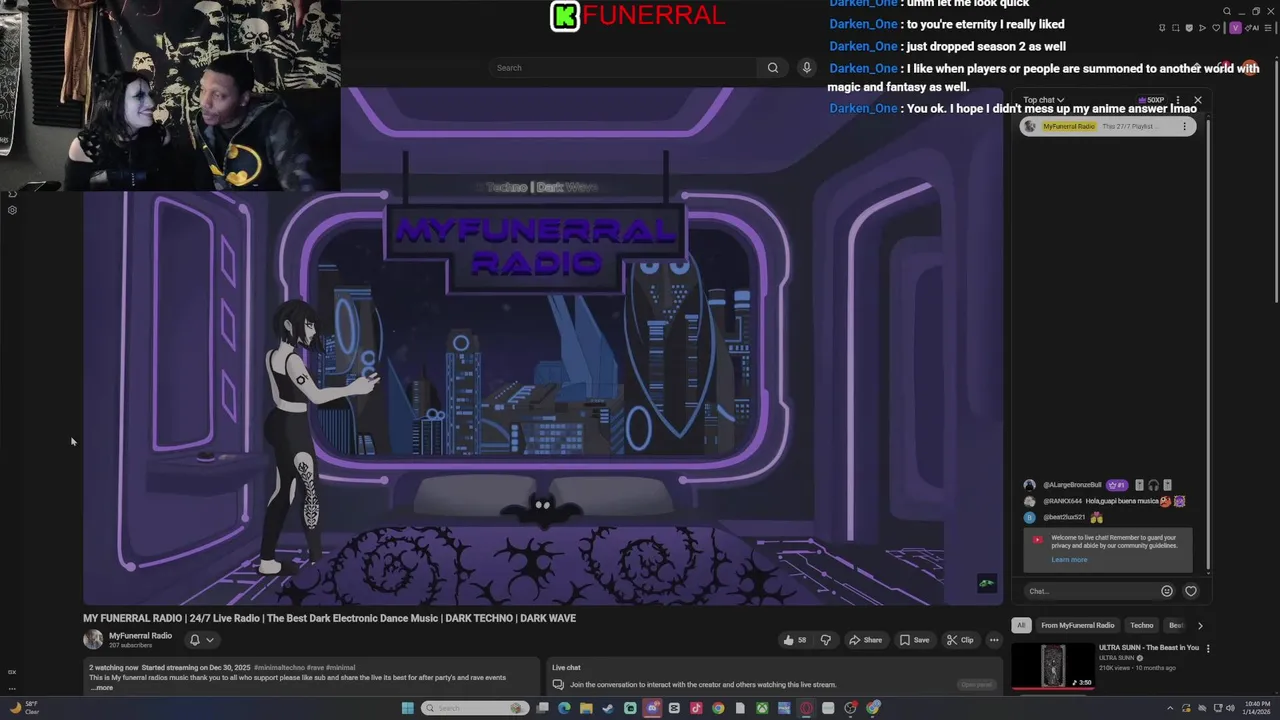This screenshot has height=720, width=1280.
Task: Open Microsoft Edge from taskbar
Action: (564, 708)
